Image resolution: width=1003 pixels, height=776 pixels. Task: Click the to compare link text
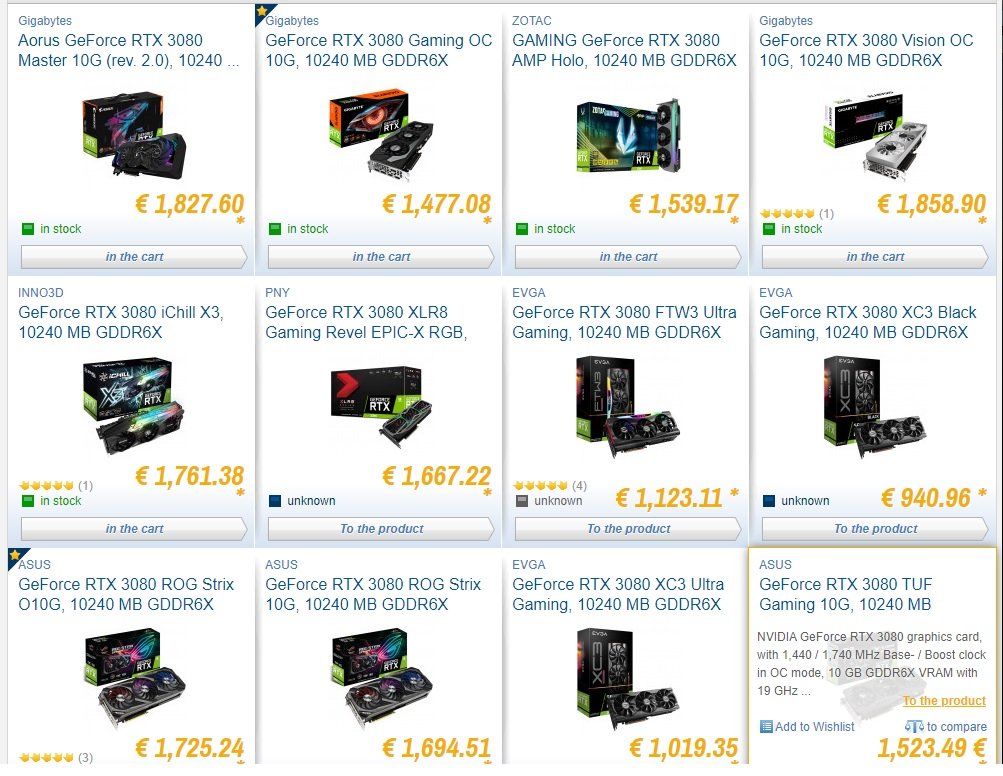click(956, 727)
